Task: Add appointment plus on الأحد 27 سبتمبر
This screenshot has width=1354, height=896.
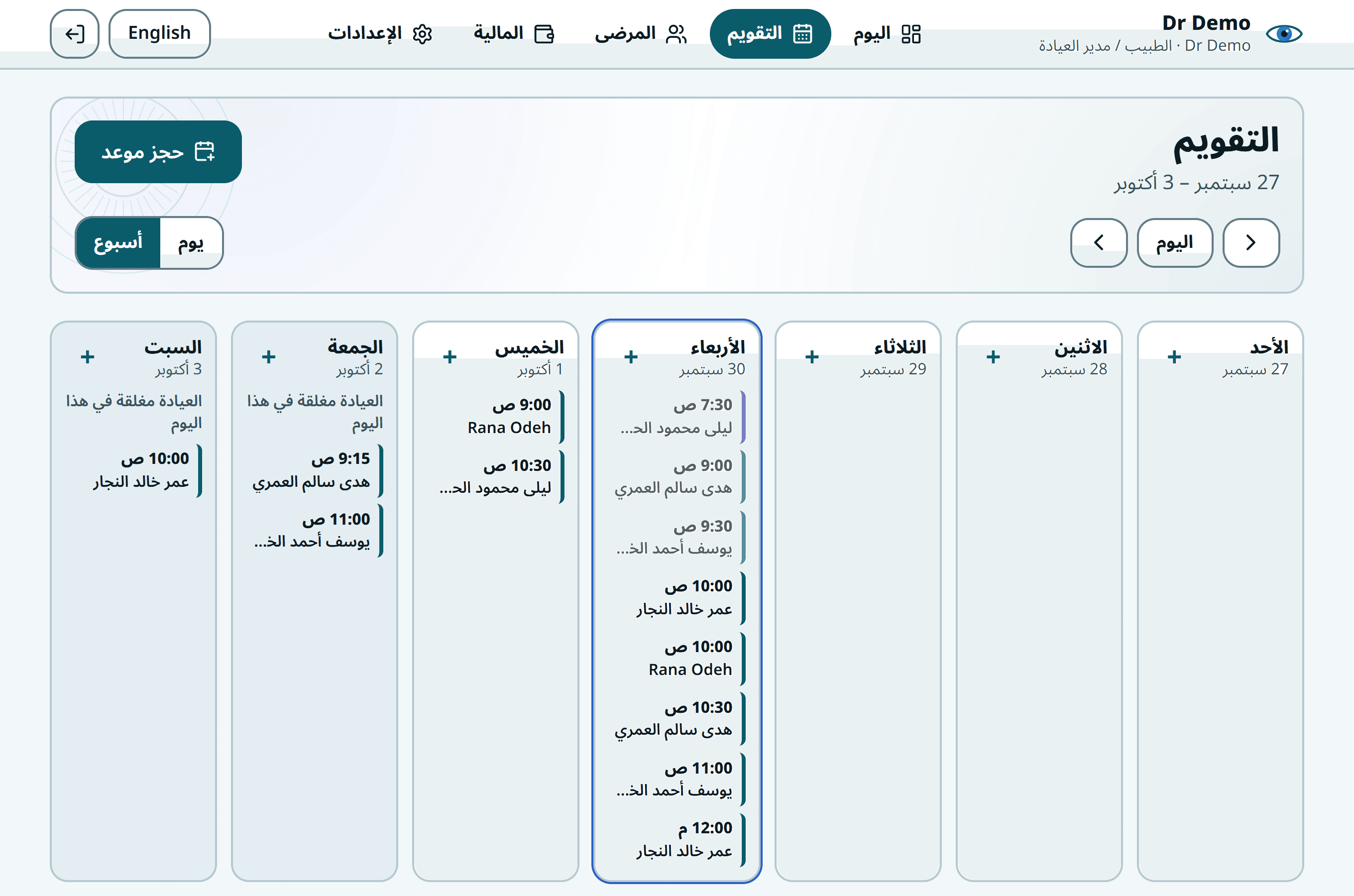Action: [1174, 357]
